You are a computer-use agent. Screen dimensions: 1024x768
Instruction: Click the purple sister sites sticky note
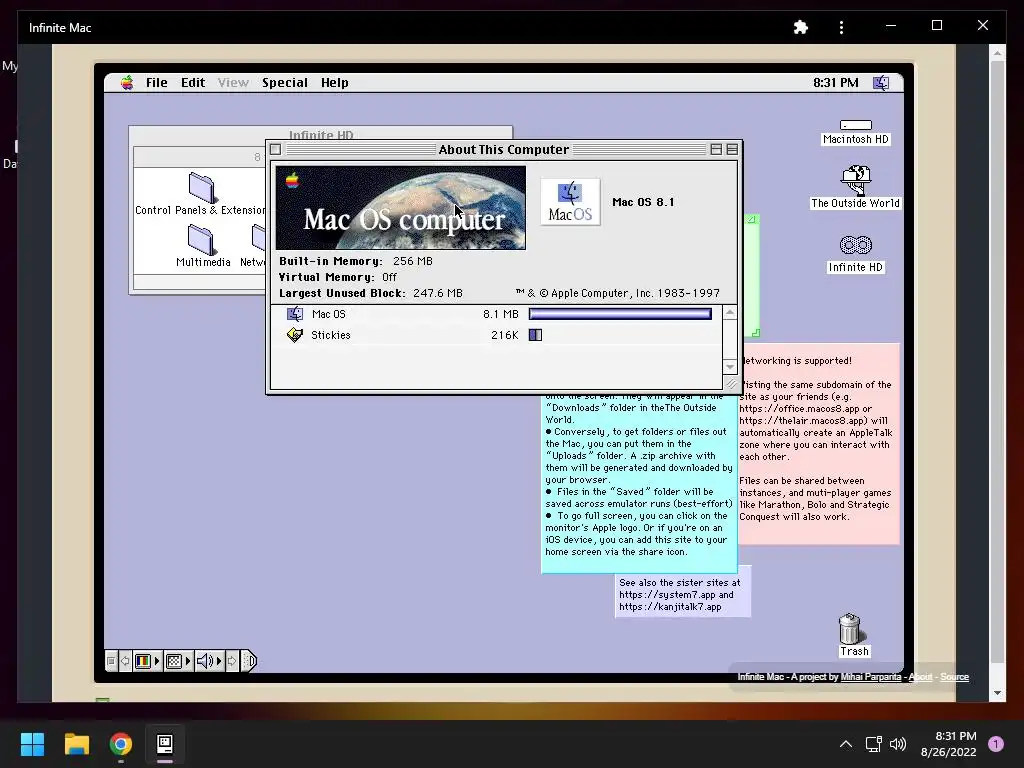(682, 594)
